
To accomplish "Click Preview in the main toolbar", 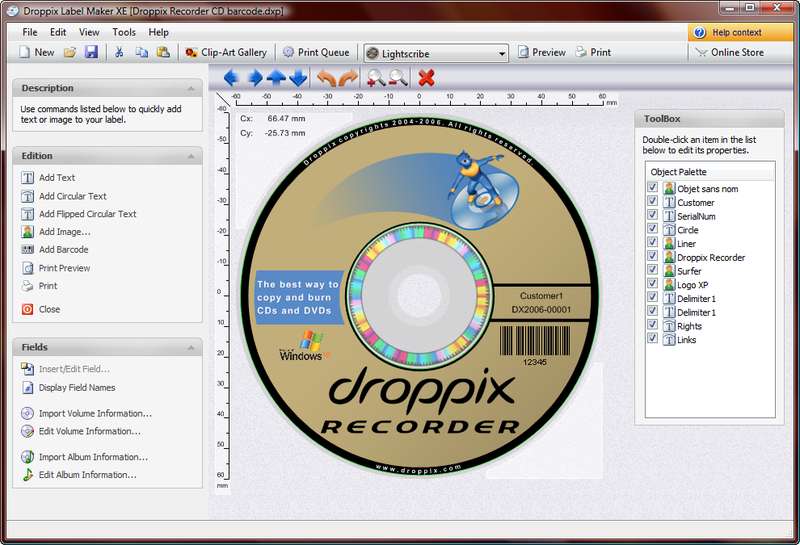I will click(542, 53).
